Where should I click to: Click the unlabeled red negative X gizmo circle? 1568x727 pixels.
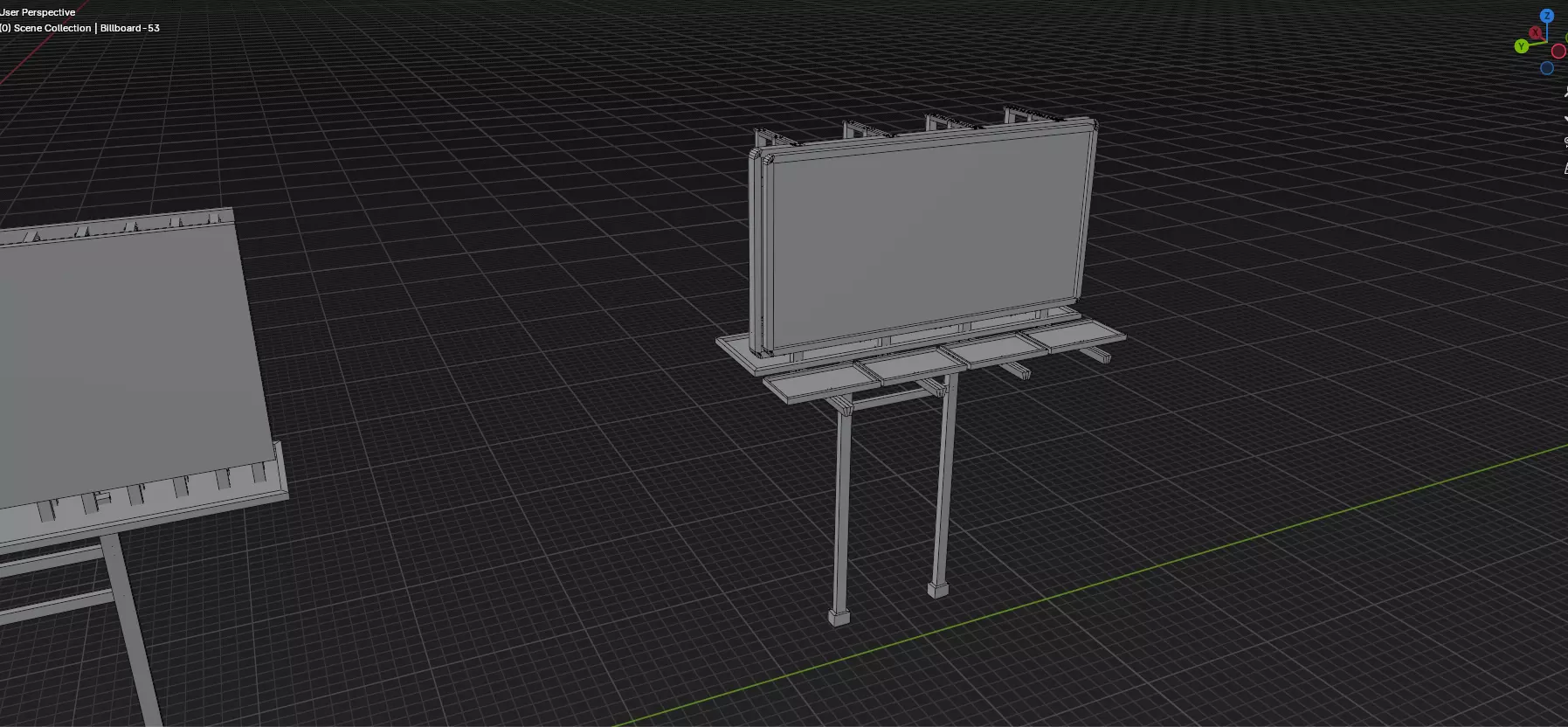coord(1558,52)
